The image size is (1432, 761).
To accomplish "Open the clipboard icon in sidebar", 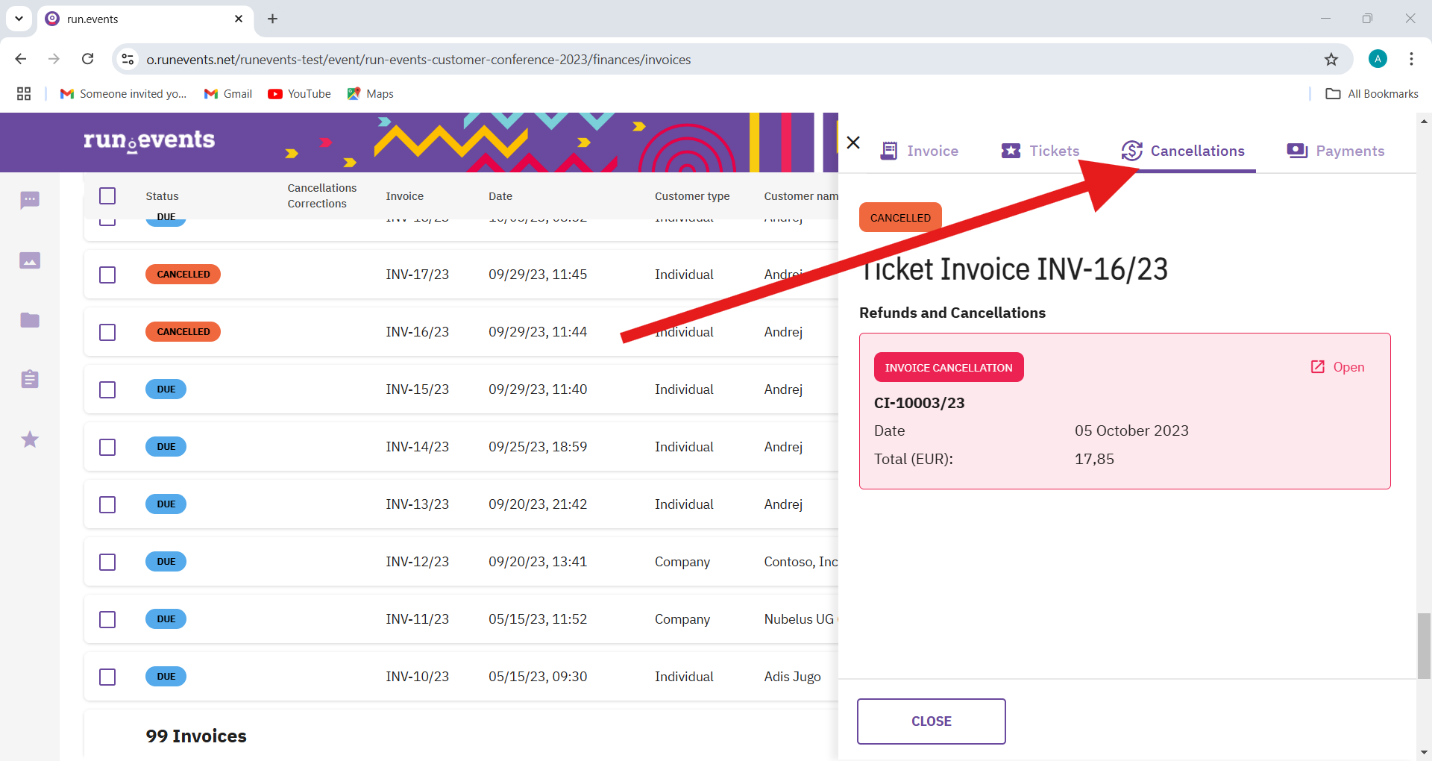I will click(30, 380).
